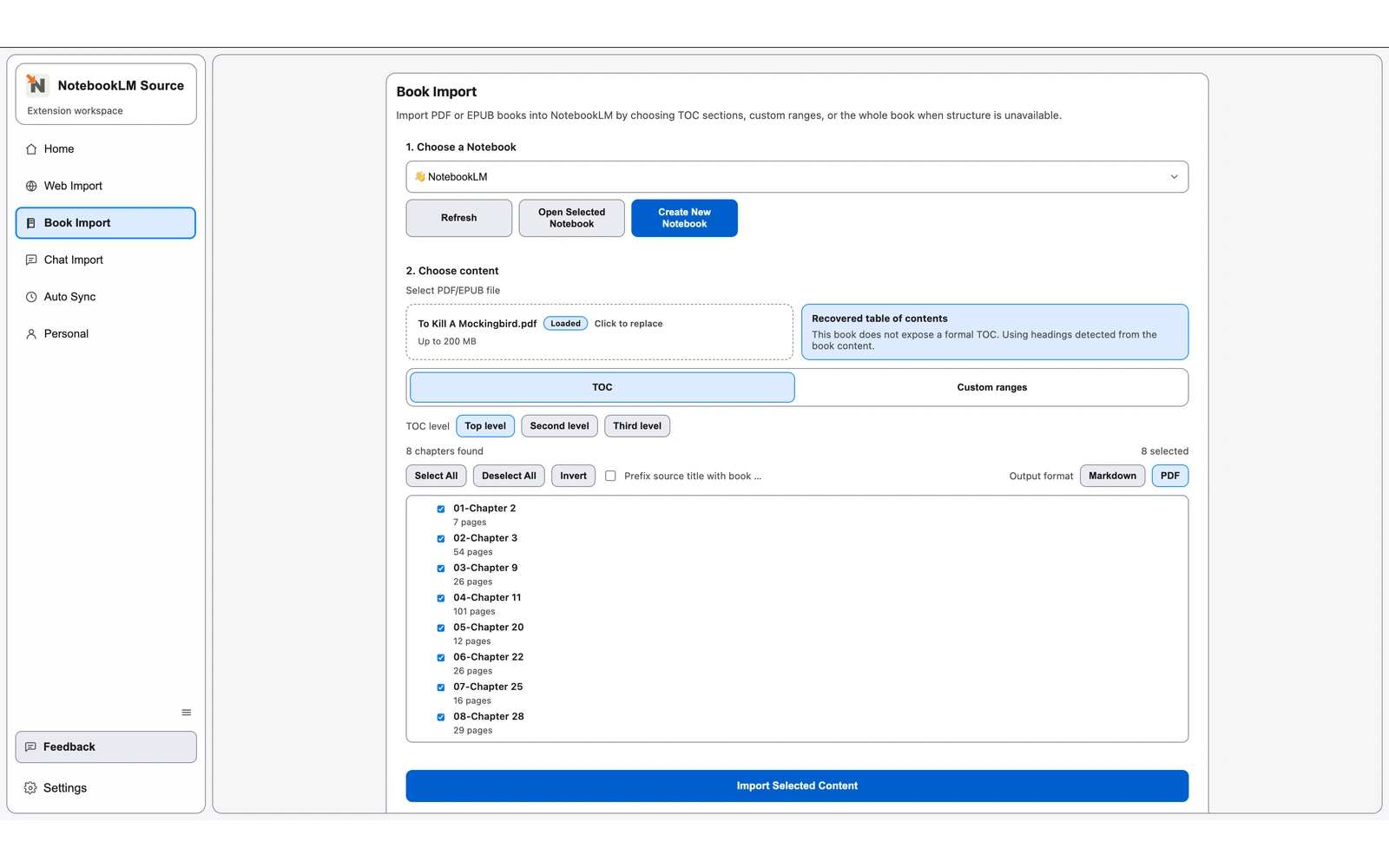This screenshot has height=868, width=1389.
Task: Click to replace the loaded Mockingbird PDF
Action: tap(628, 323)
